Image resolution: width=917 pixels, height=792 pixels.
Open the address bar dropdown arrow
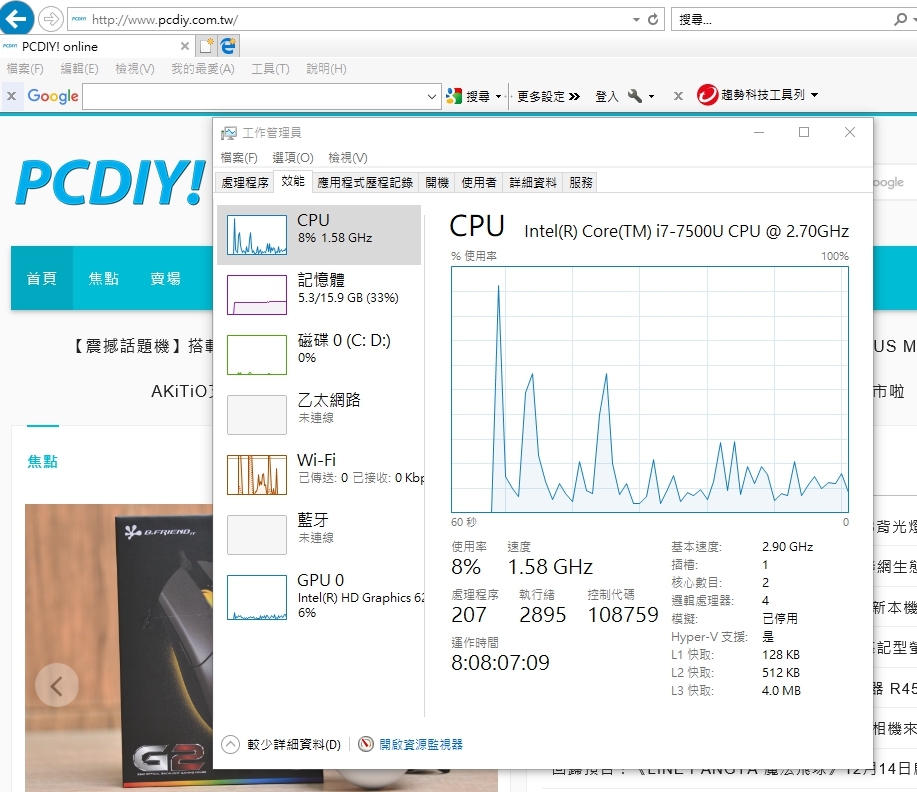click(x=636, y=20)
